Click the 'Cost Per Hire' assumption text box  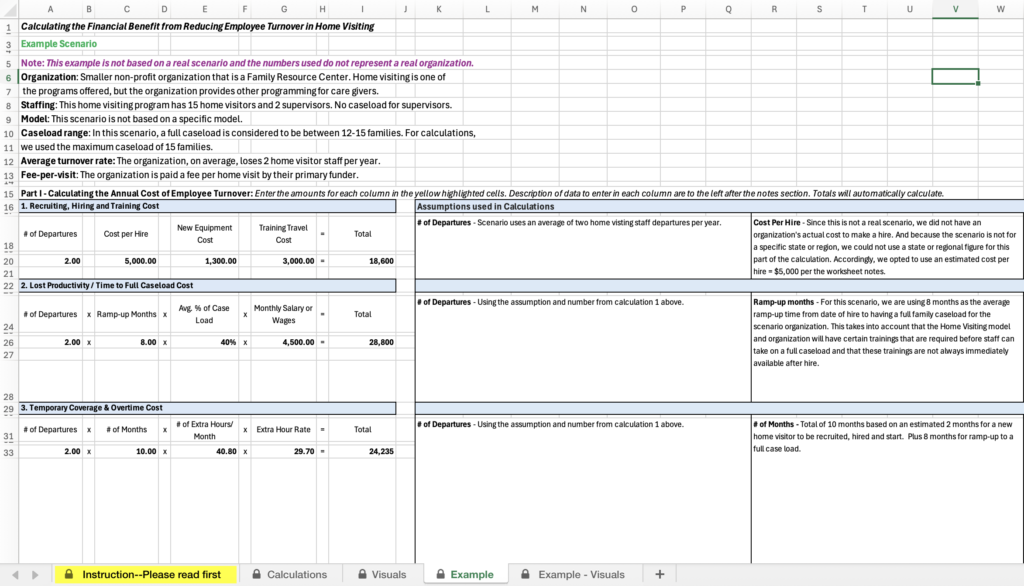pos(887,247)
